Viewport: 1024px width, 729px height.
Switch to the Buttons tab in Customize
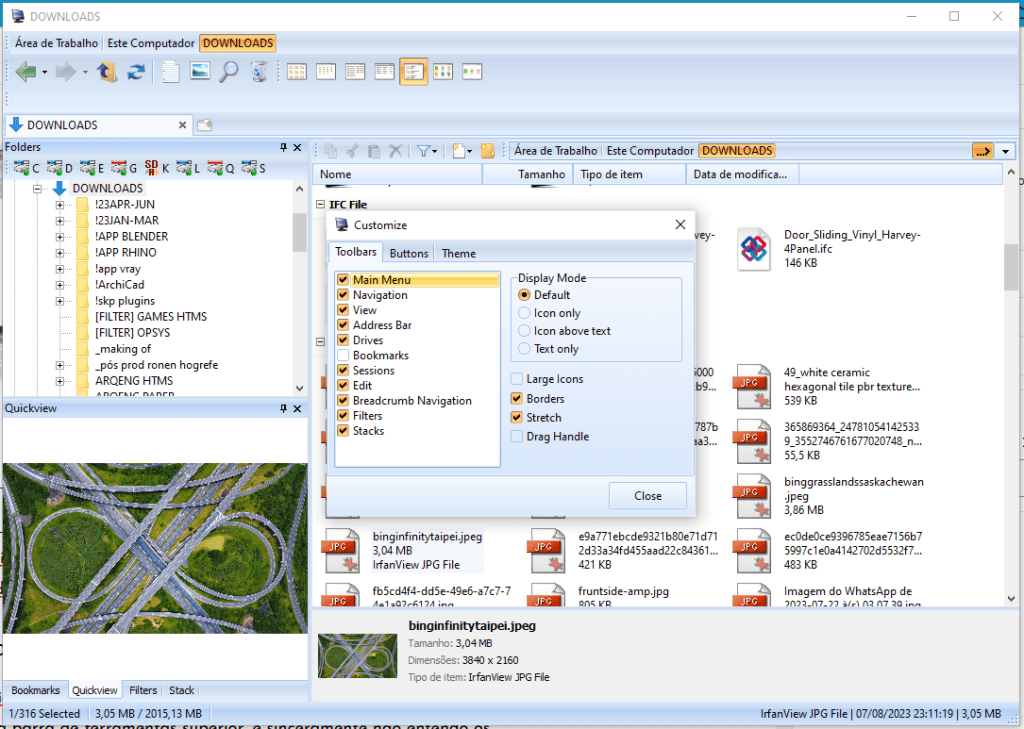pyautogui.click(x=409, y=253)
